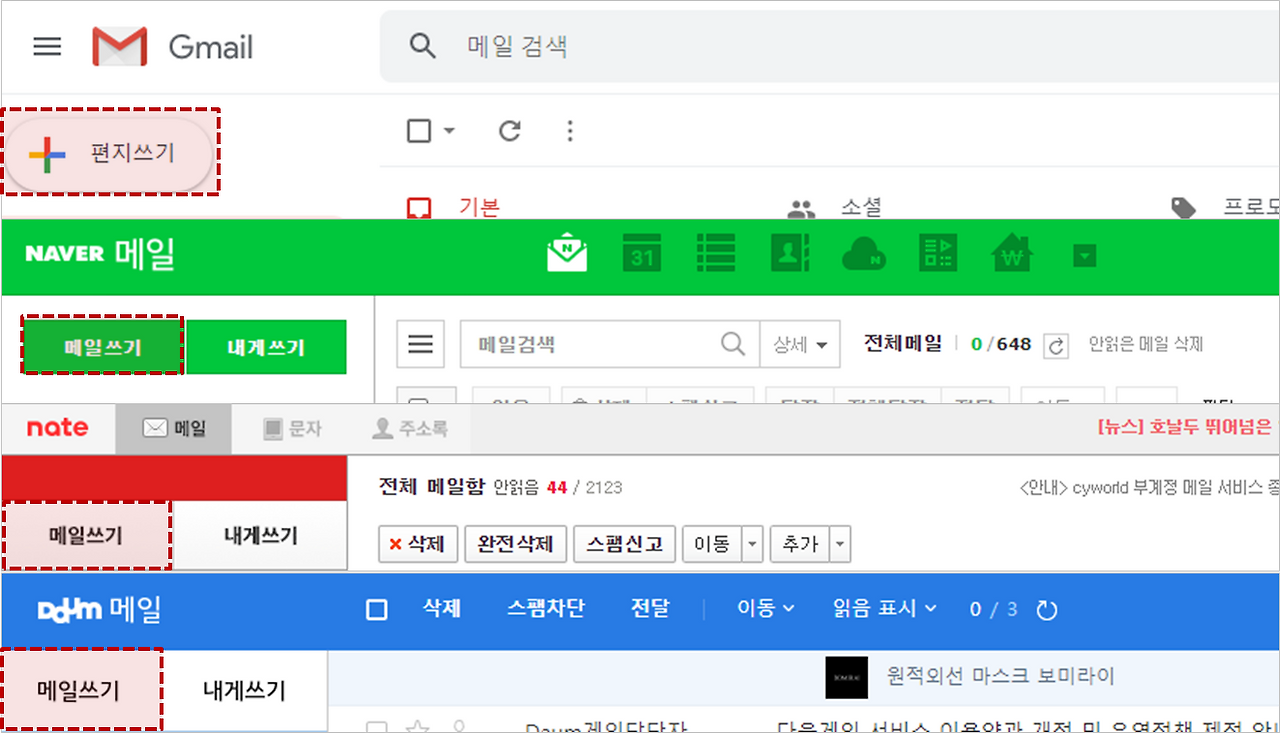Click the Gmail logo
Screen dimensions: 1280x733
(172, 47)
